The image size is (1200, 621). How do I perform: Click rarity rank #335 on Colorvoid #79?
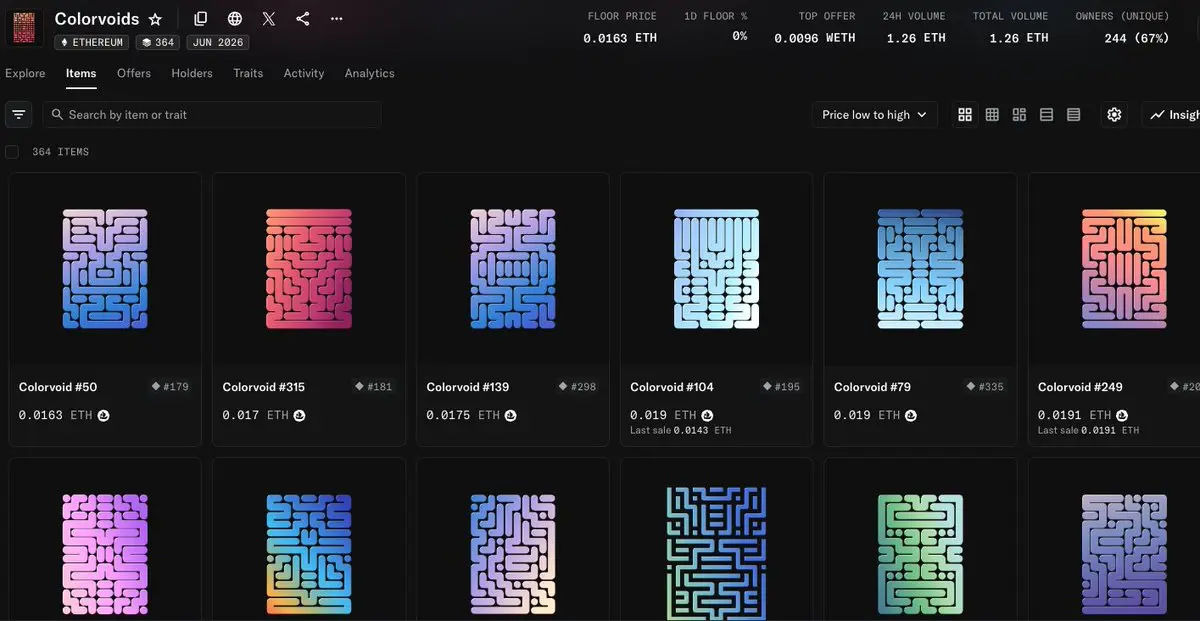click(x=985, y=387)
